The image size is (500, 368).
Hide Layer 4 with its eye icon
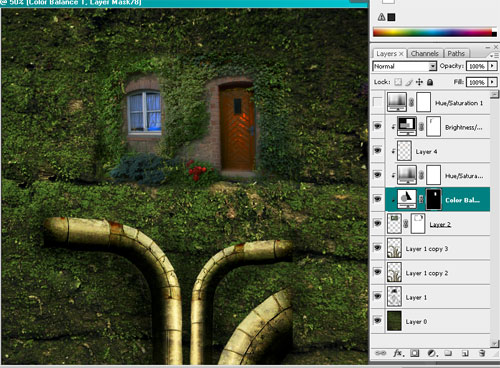[377, 151]
